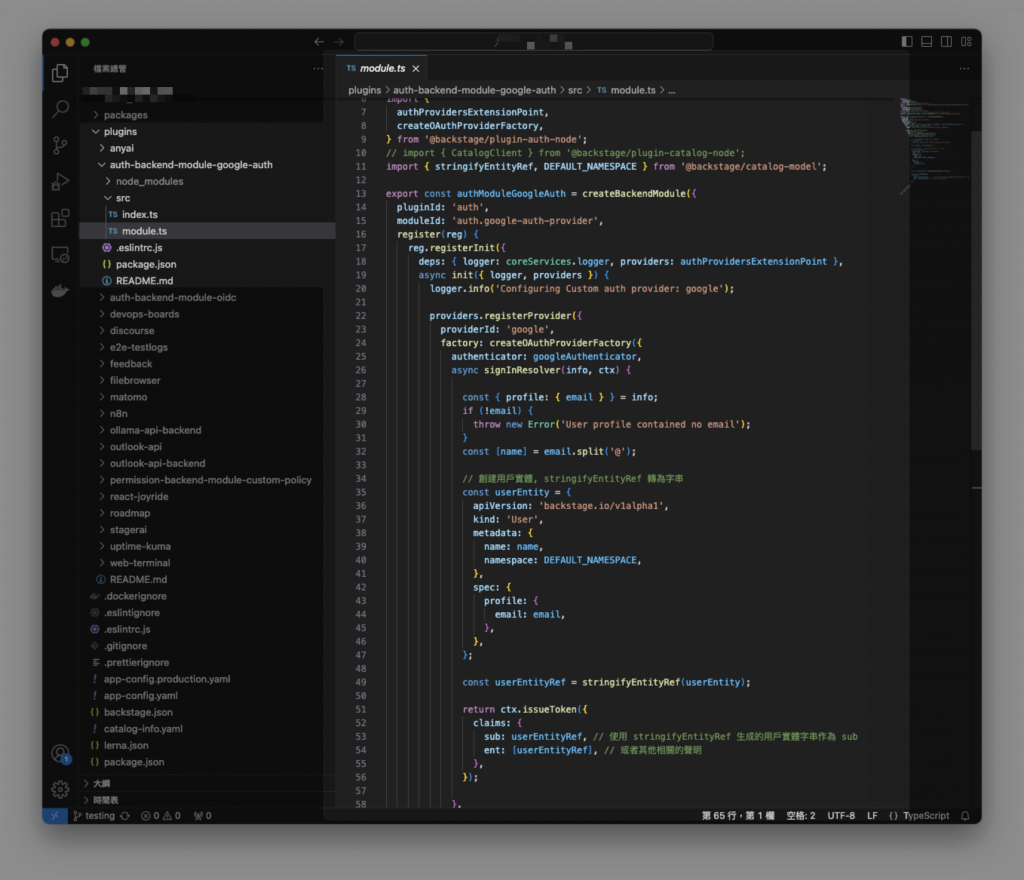Screen dimensions: 1024x880
Task: Expand the ollama-api-backend folder
Action: point(208,430)
